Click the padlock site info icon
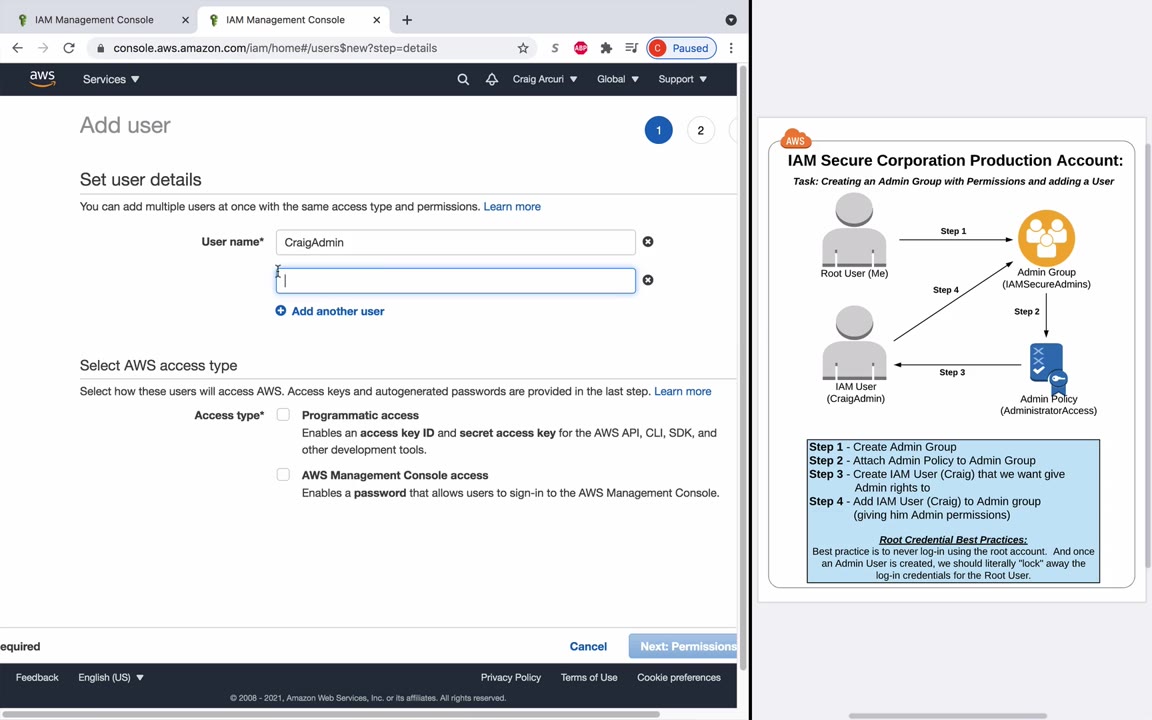This screenshot has height=720, width=1152. (101, 48)
